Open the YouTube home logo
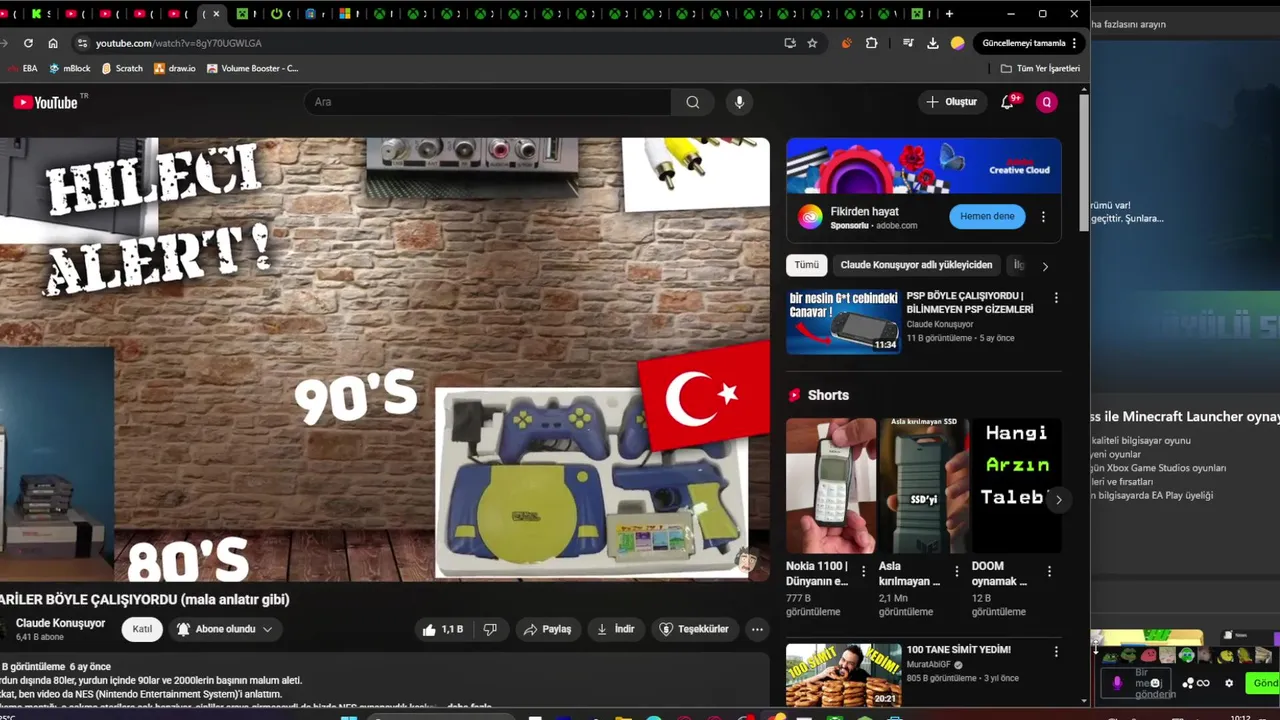 45,102
